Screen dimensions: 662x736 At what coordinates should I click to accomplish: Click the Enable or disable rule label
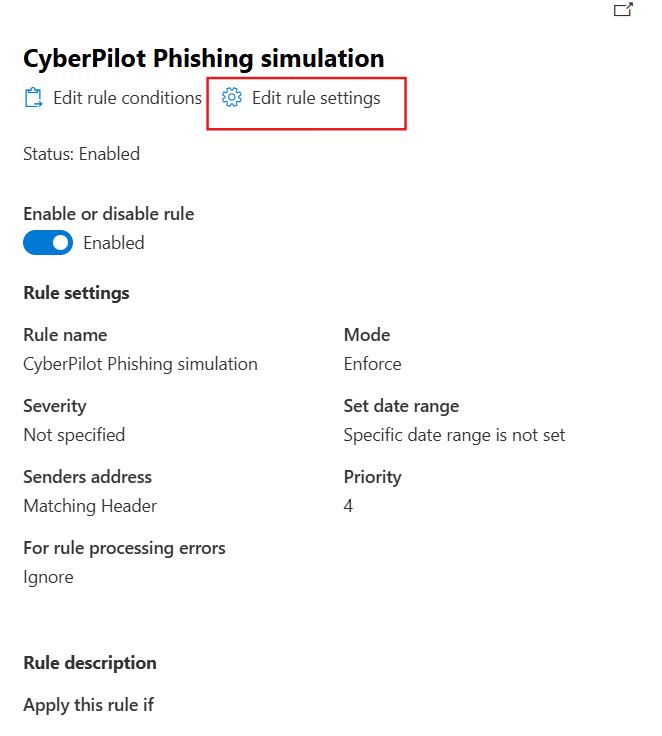click(x=108, y=214)
